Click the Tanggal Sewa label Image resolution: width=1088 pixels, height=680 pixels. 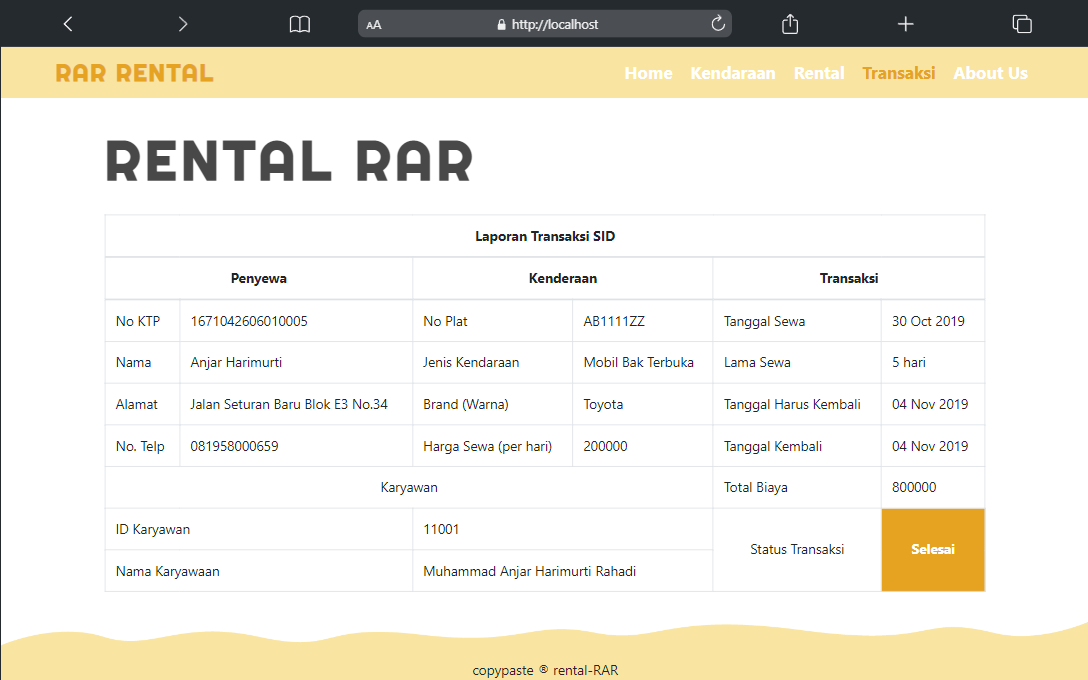pyautogui.click(x=764, y=321)
